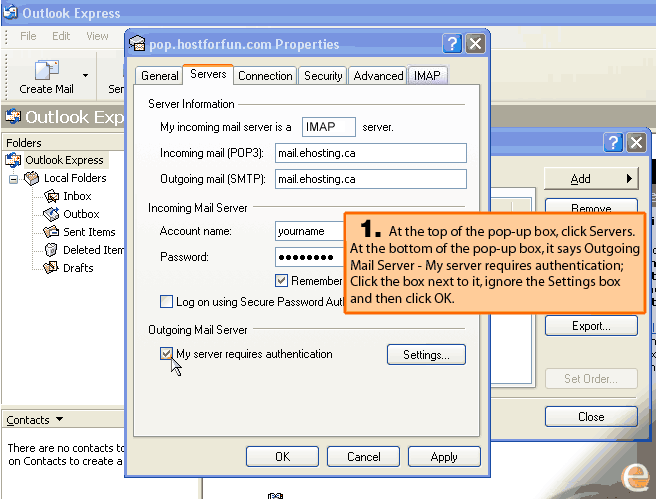Select the Deleted Items folder label
Viewport: 657px width, 500px height.
pos(93,250)
